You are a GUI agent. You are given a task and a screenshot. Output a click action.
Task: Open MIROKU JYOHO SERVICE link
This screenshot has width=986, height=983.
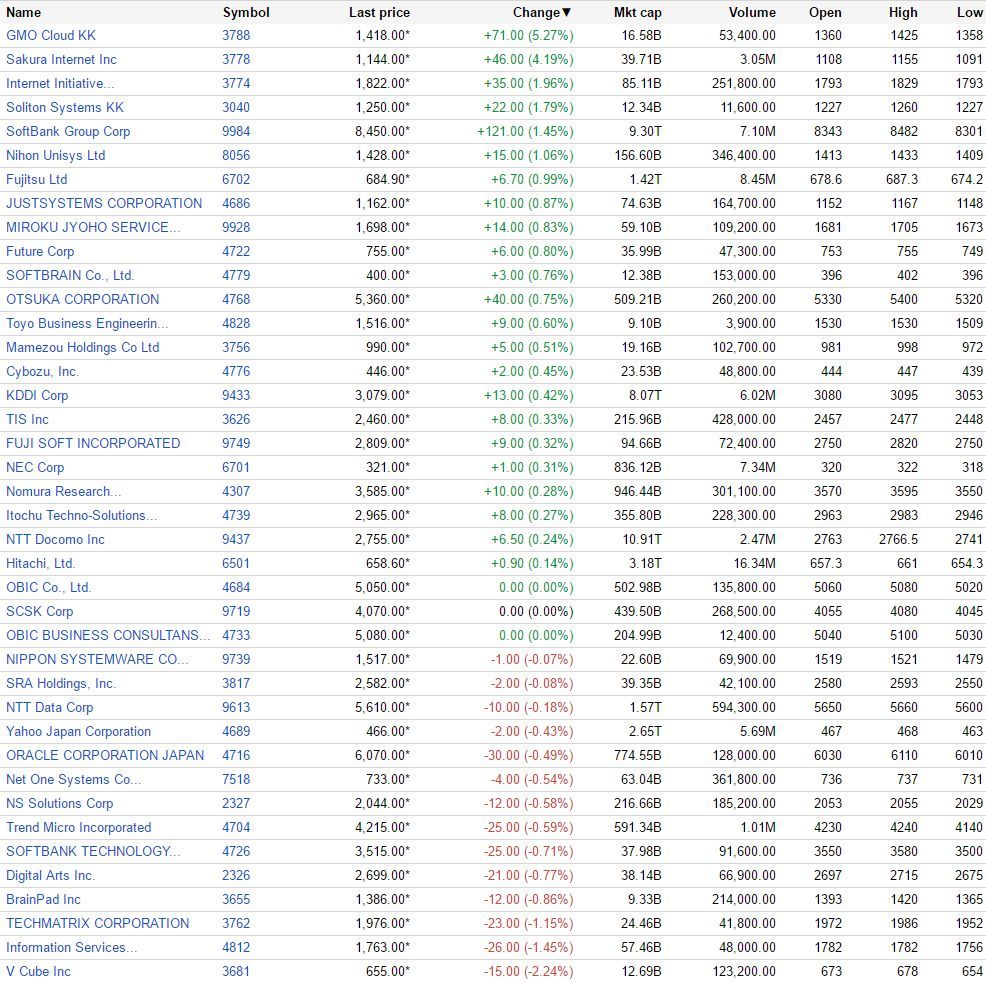93,227
